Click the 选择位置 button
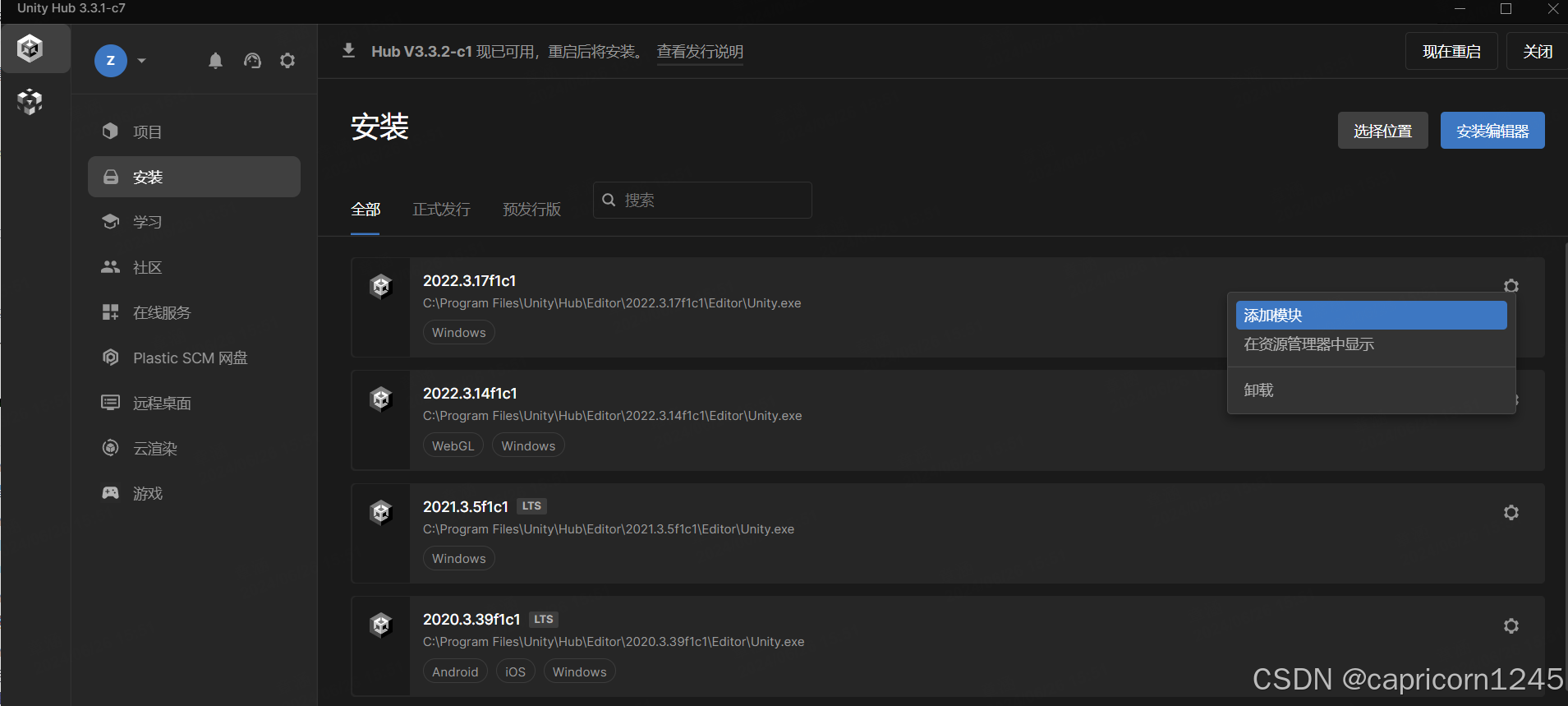 (x=1382, y=131)
